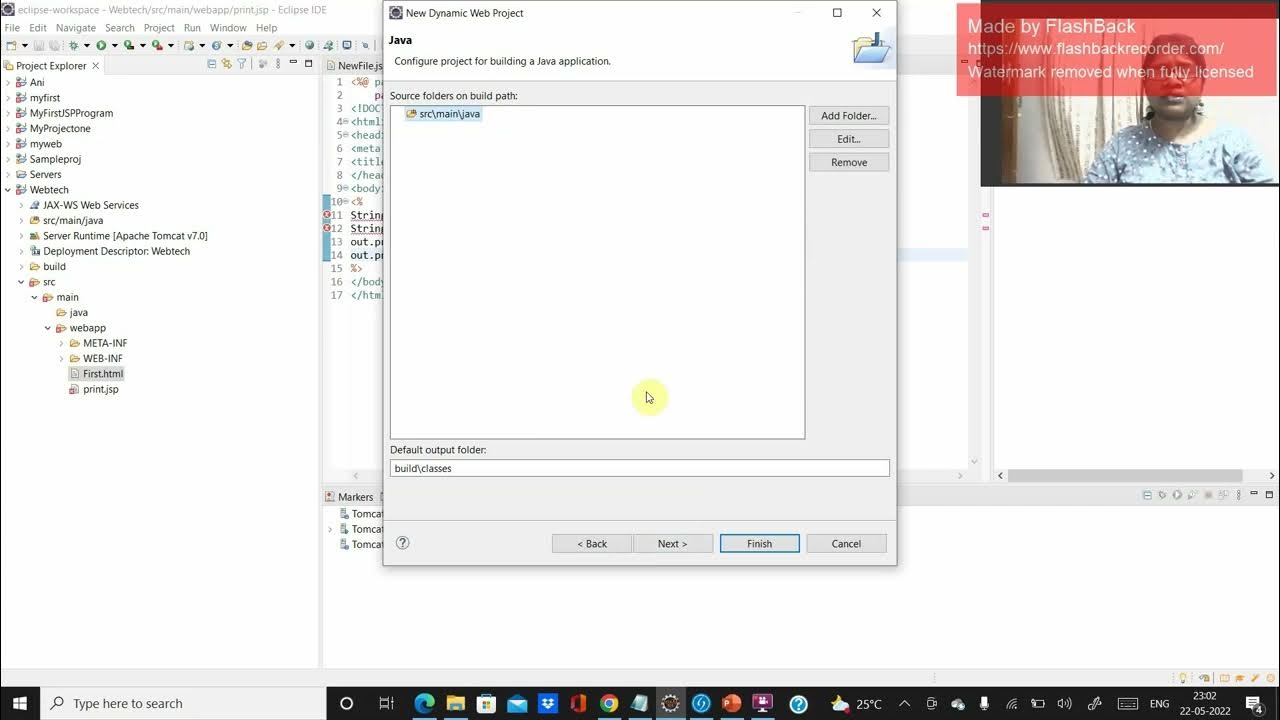
Task: Close the Project Explorer view tab
Action: (x=96, y=65)
